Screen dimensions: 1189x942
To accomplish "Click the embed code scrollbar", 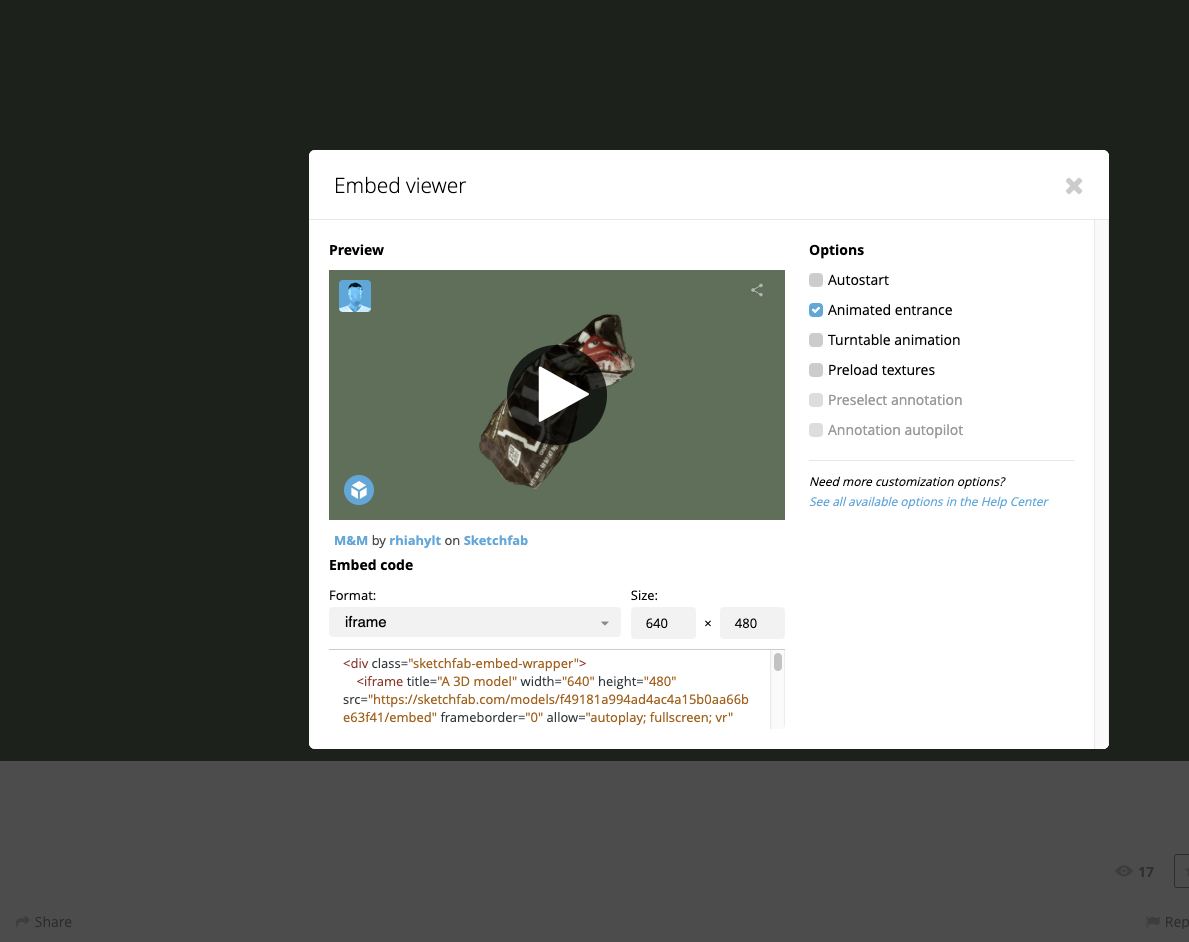I will pyautogui.click(x=778, y=663).
